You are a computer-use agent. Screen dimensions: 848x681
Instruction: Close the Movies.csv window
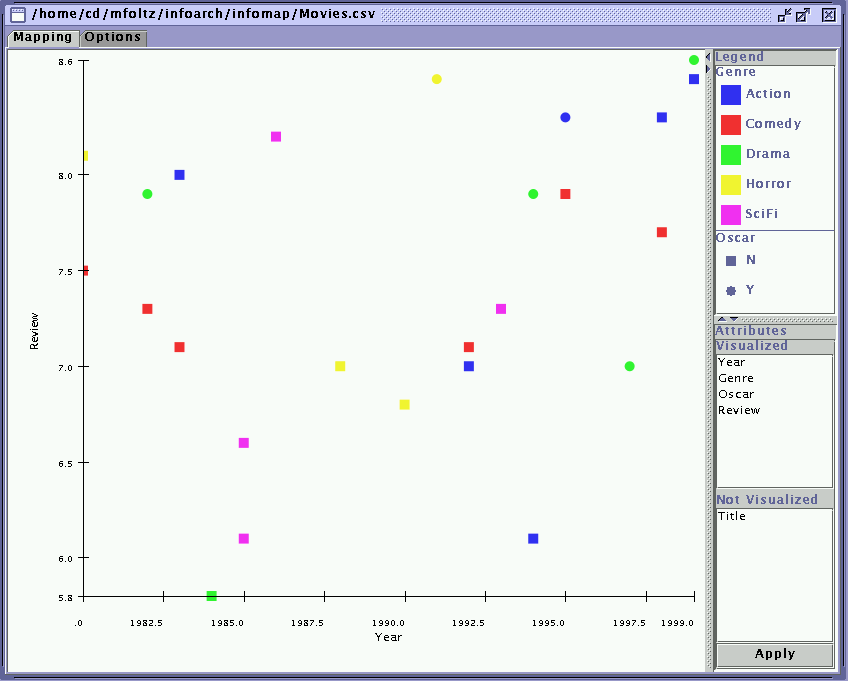[x=829, y=15]
